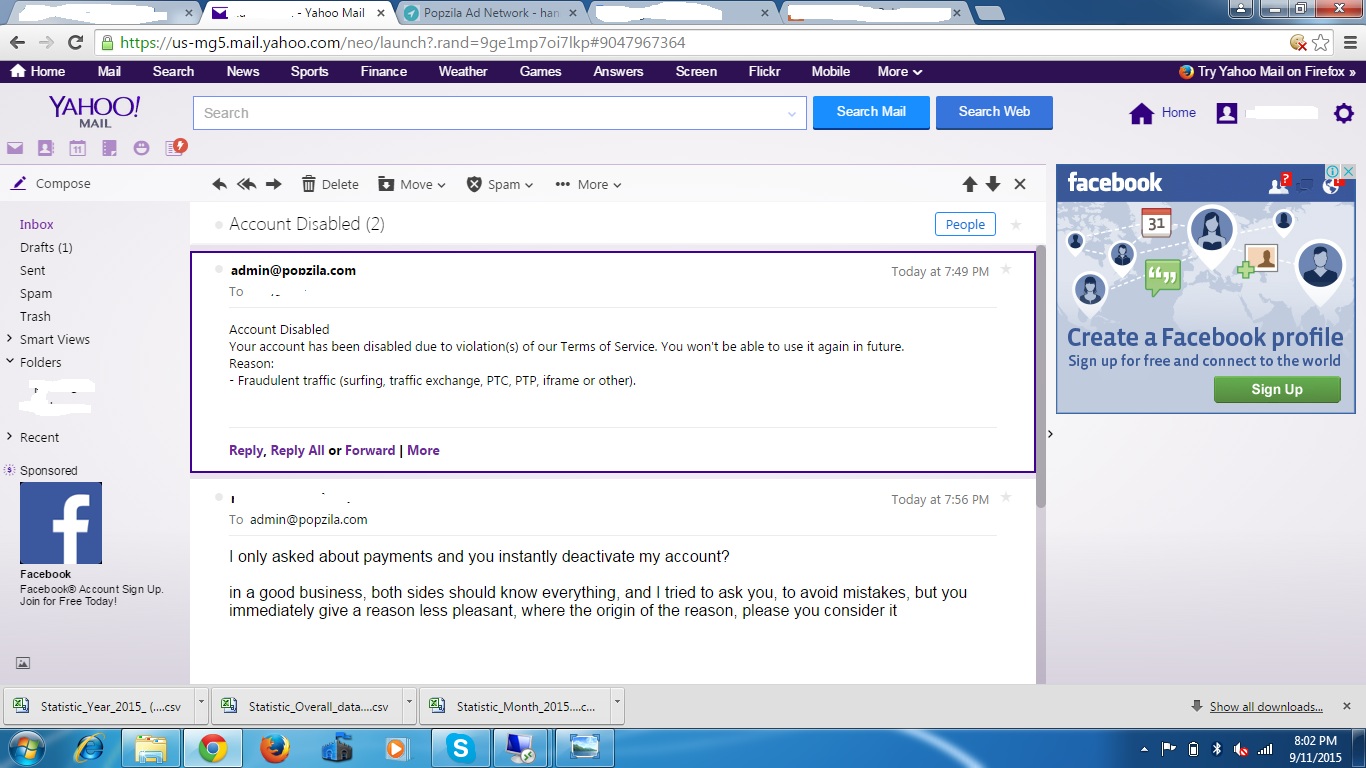Image resolution: width=1366 pixels, height=768 pixels.
Task: Open the Mail icon in Yahoo apps bar
Action: coord(15,148)
